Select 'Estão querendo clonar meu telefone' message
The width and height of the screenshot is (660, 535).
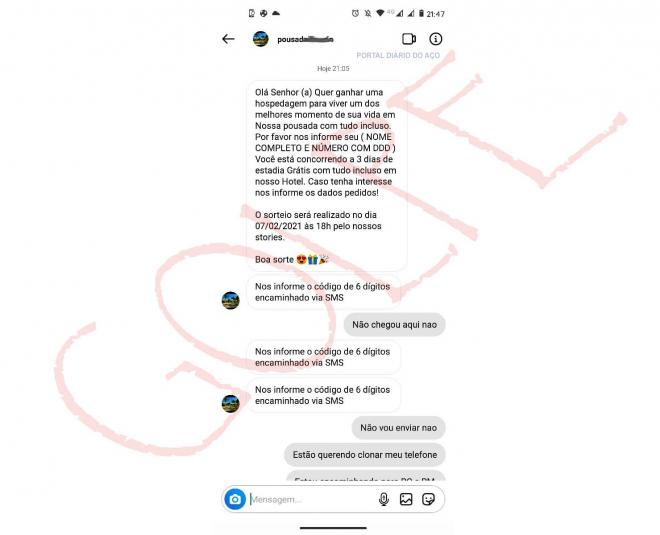[x=365, y=455]
